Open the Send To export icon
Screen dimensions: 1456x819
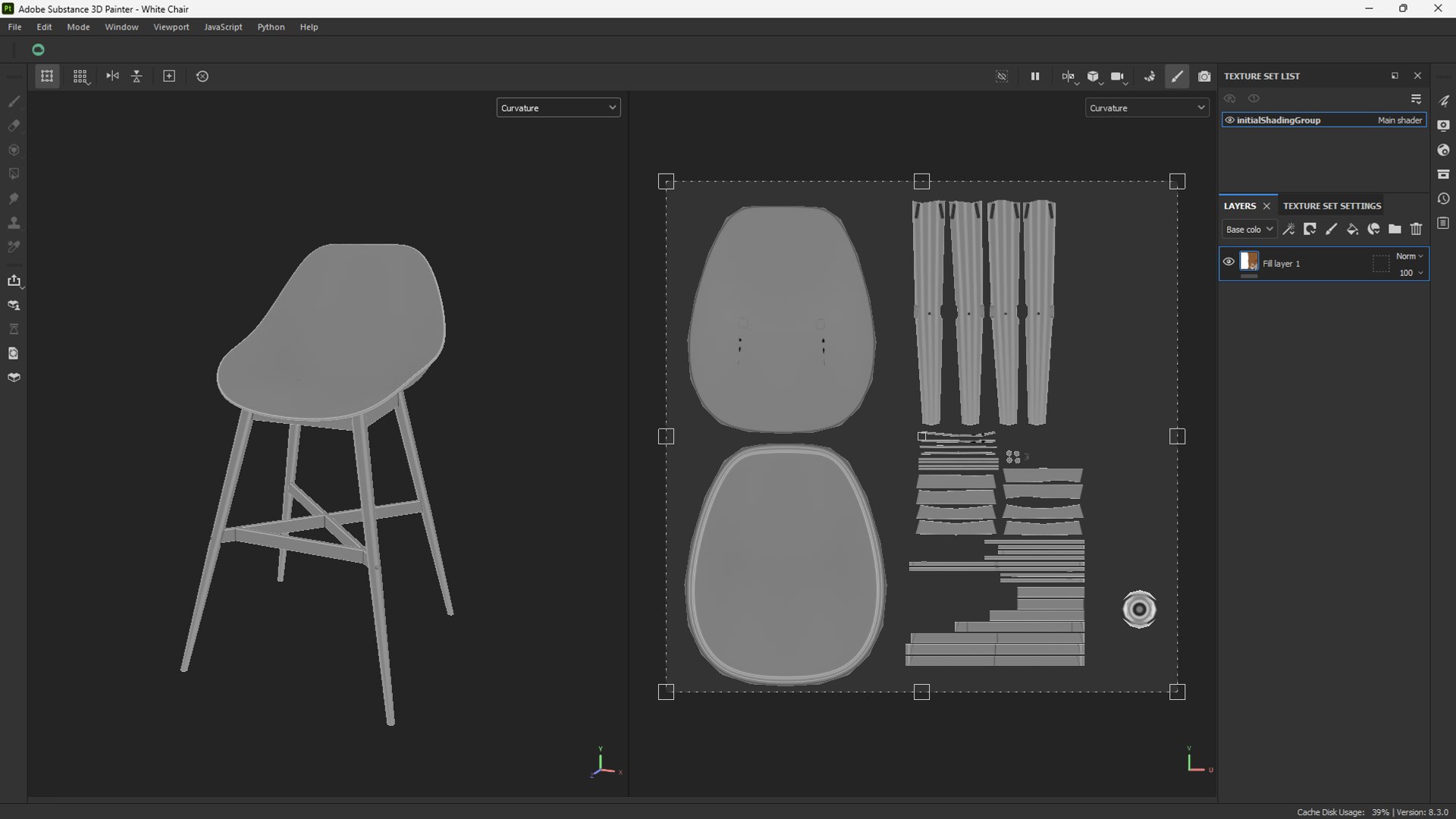coord(14,281)
